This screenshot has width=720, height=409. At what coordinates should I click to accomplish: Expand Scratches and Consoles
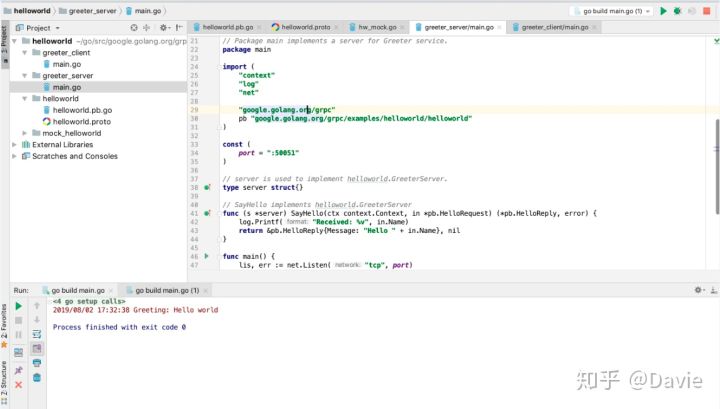point(15,156)
